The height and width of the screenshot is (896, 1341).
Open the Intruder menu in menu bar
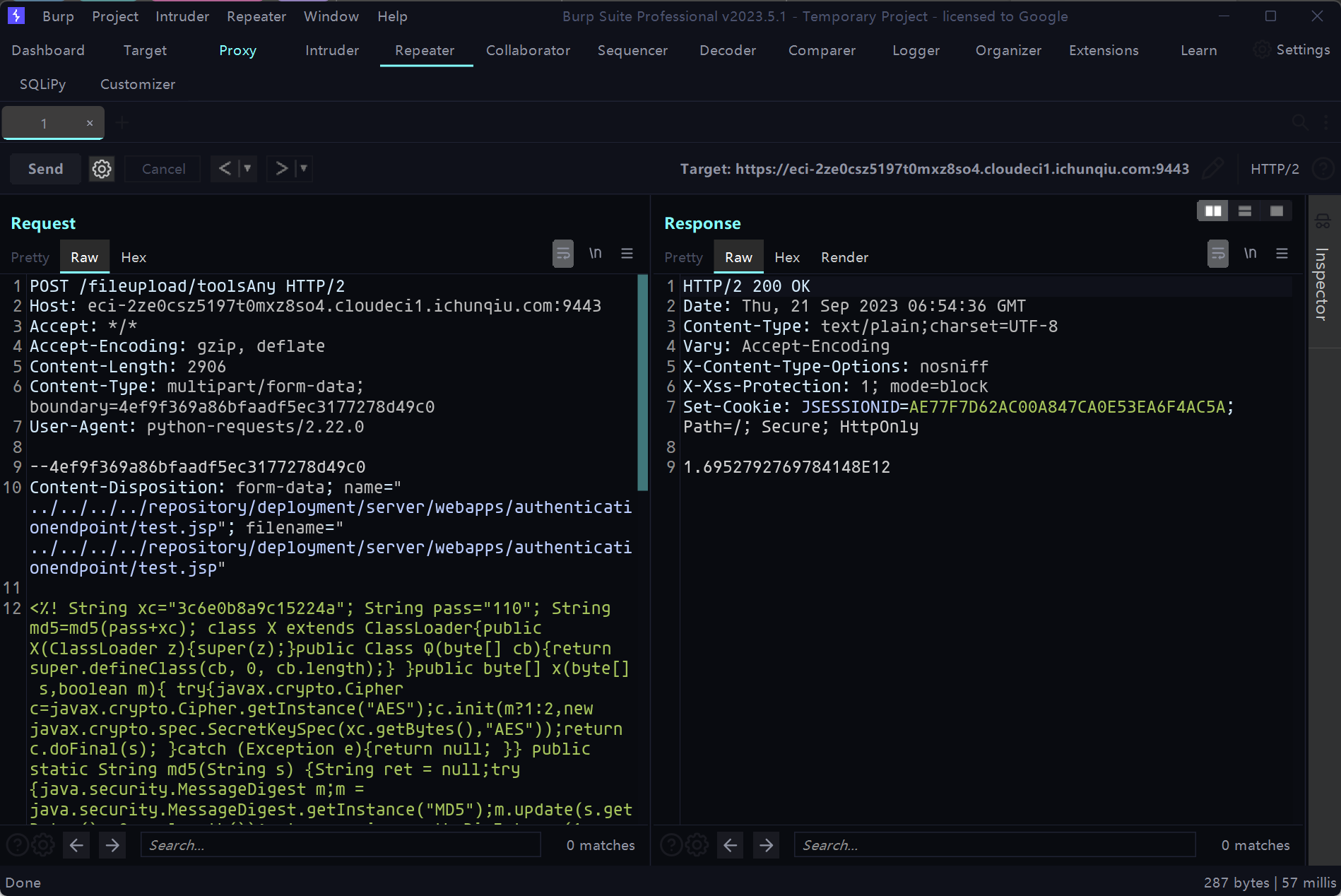[x=182, y=16]
